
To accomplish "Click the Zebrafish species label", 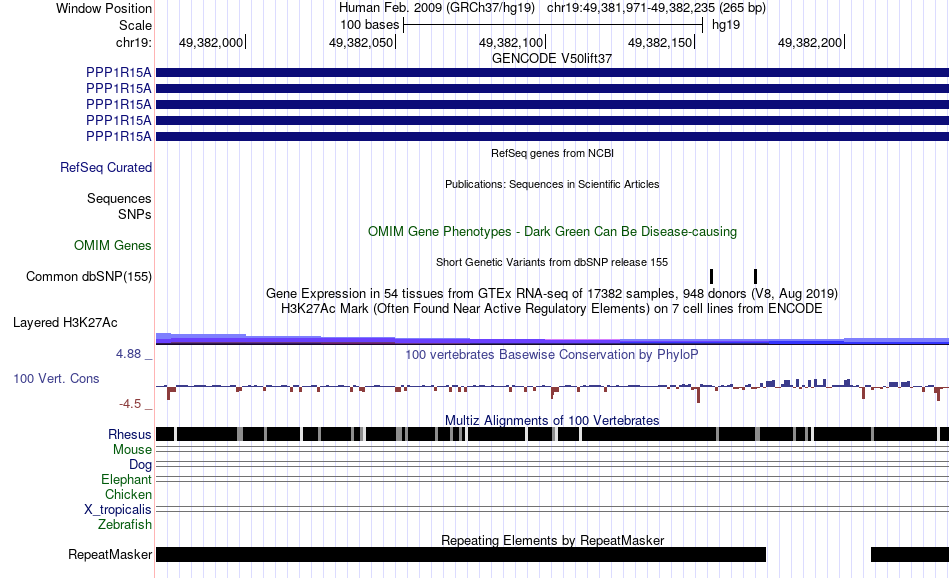I will point(125,525).
